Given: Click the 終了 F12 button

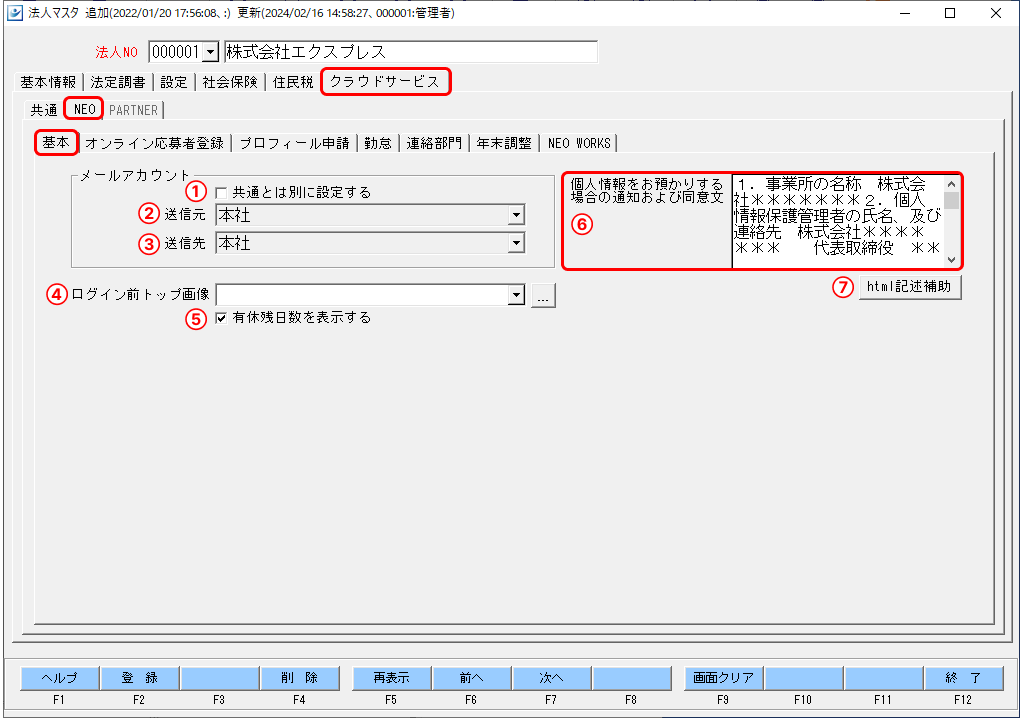Looking at the screenshot, I should click(x=964, y=678).
